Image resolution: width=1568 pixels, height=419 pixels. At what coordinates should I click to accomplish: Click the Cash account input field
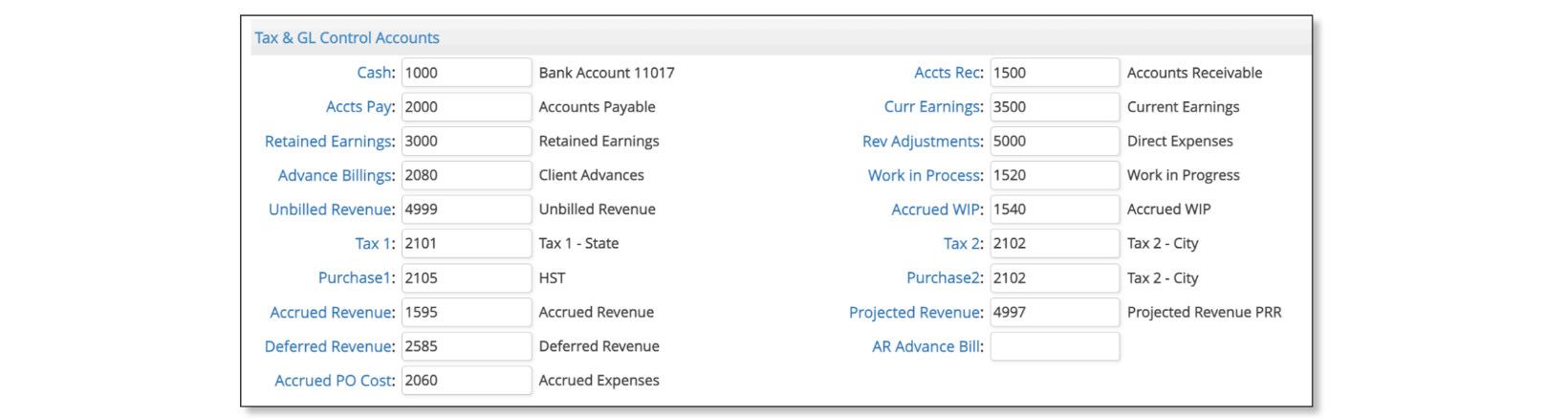click(x=467, y=73)
